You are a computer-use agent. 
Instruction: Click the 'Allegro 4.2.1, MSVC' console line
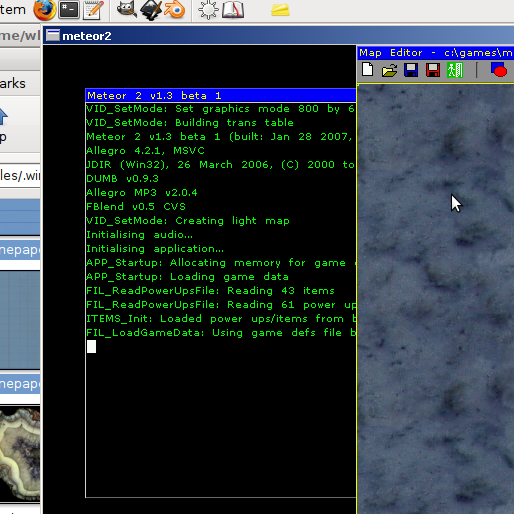pyautogui.click(x=145, y=151)
